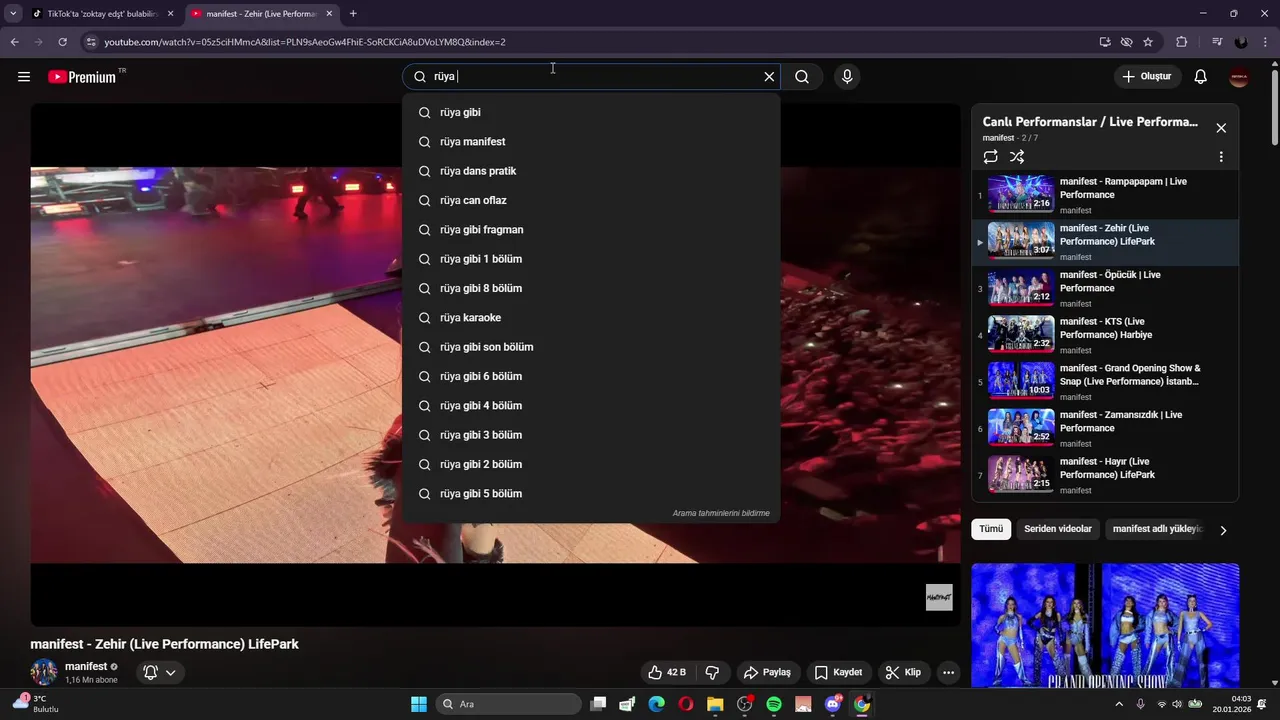Start voice search with the microphone

tap(847, 77)
